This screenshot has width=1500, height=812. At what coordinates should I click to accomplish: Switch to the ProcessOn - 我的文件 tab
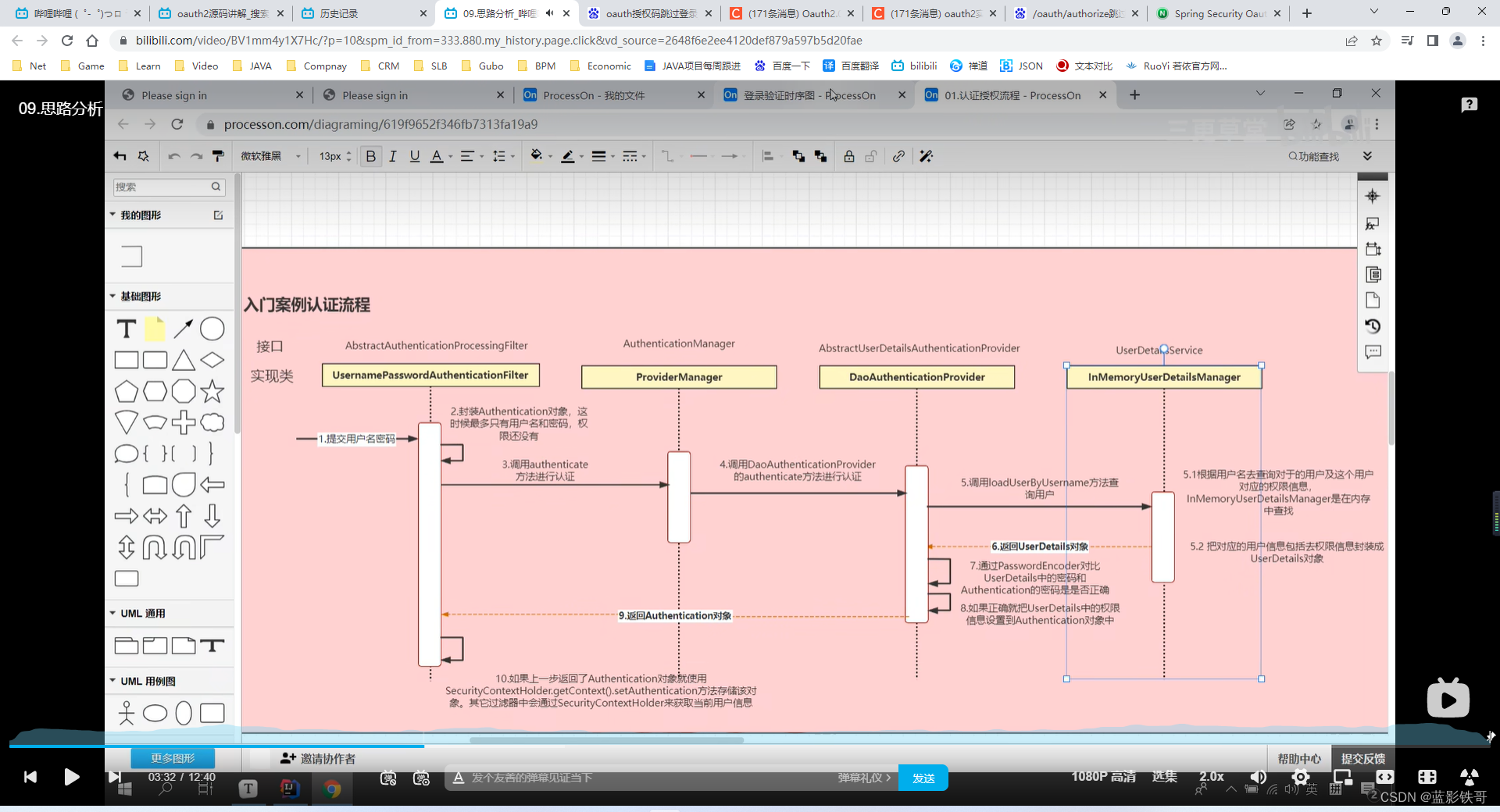click(x=614, y=95)
